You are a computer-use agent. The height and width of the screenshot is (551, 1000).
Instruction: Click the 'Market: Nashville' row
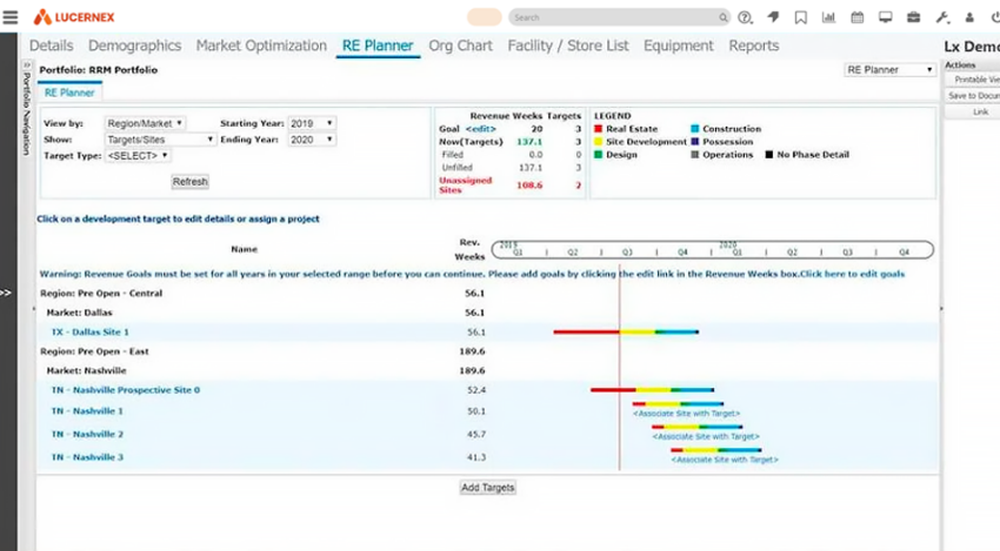coord(488,371)
